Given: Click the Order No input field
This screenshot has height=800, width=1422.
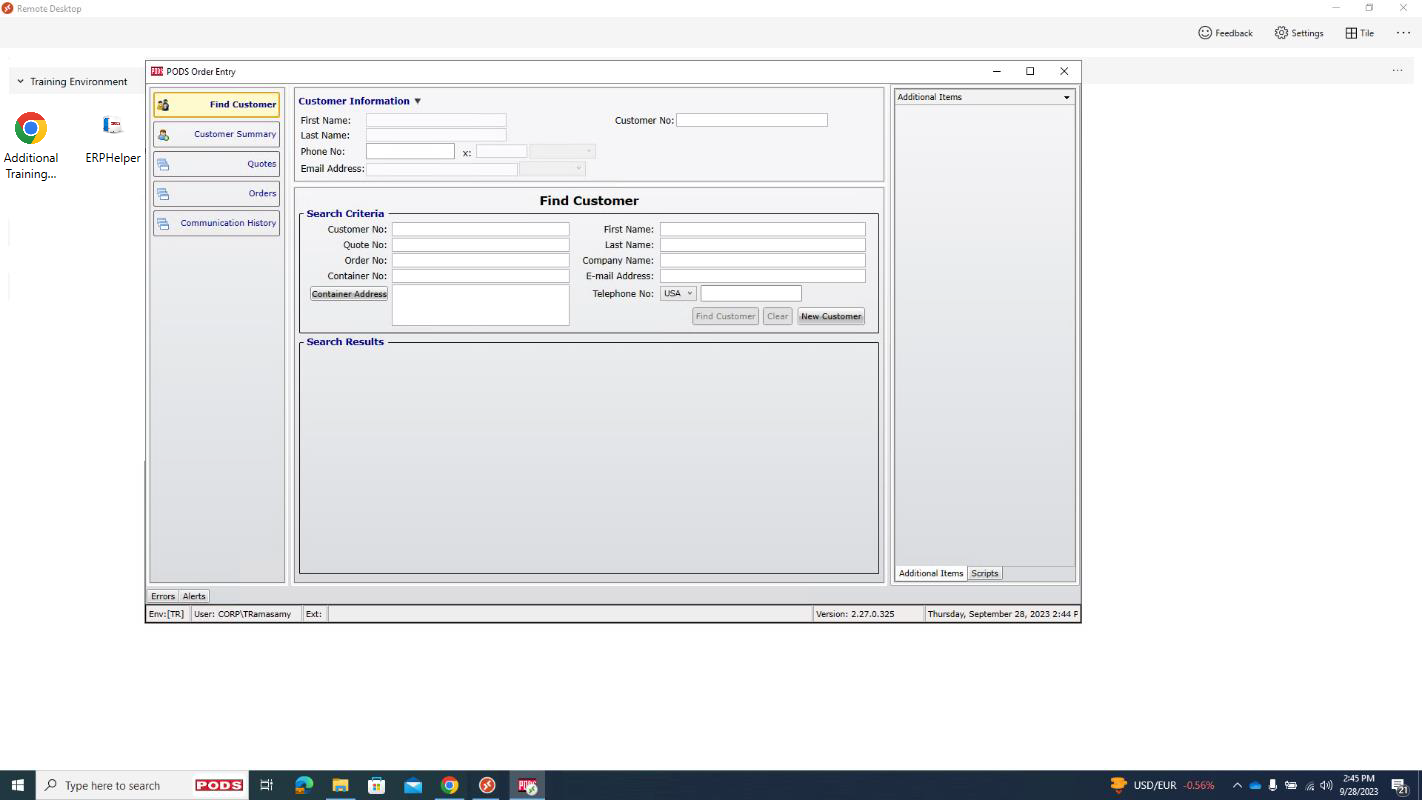Looking at the screenshot, I should point(481,260).
